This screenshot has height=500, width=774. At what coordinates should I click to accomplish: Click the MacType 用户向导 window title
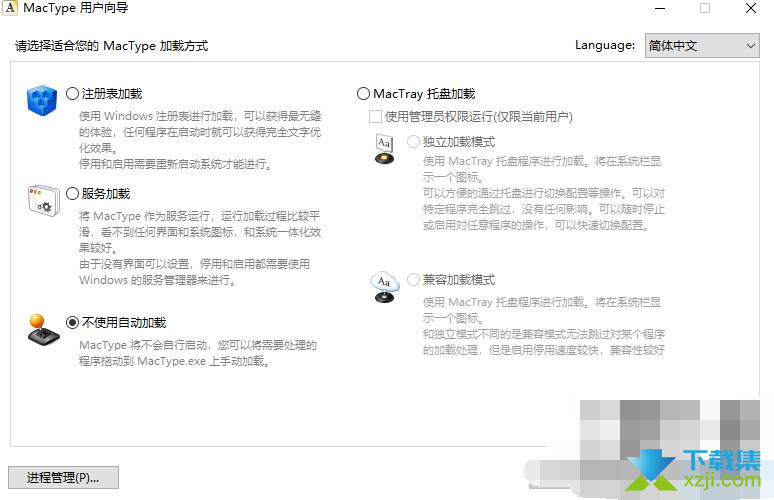76,8
